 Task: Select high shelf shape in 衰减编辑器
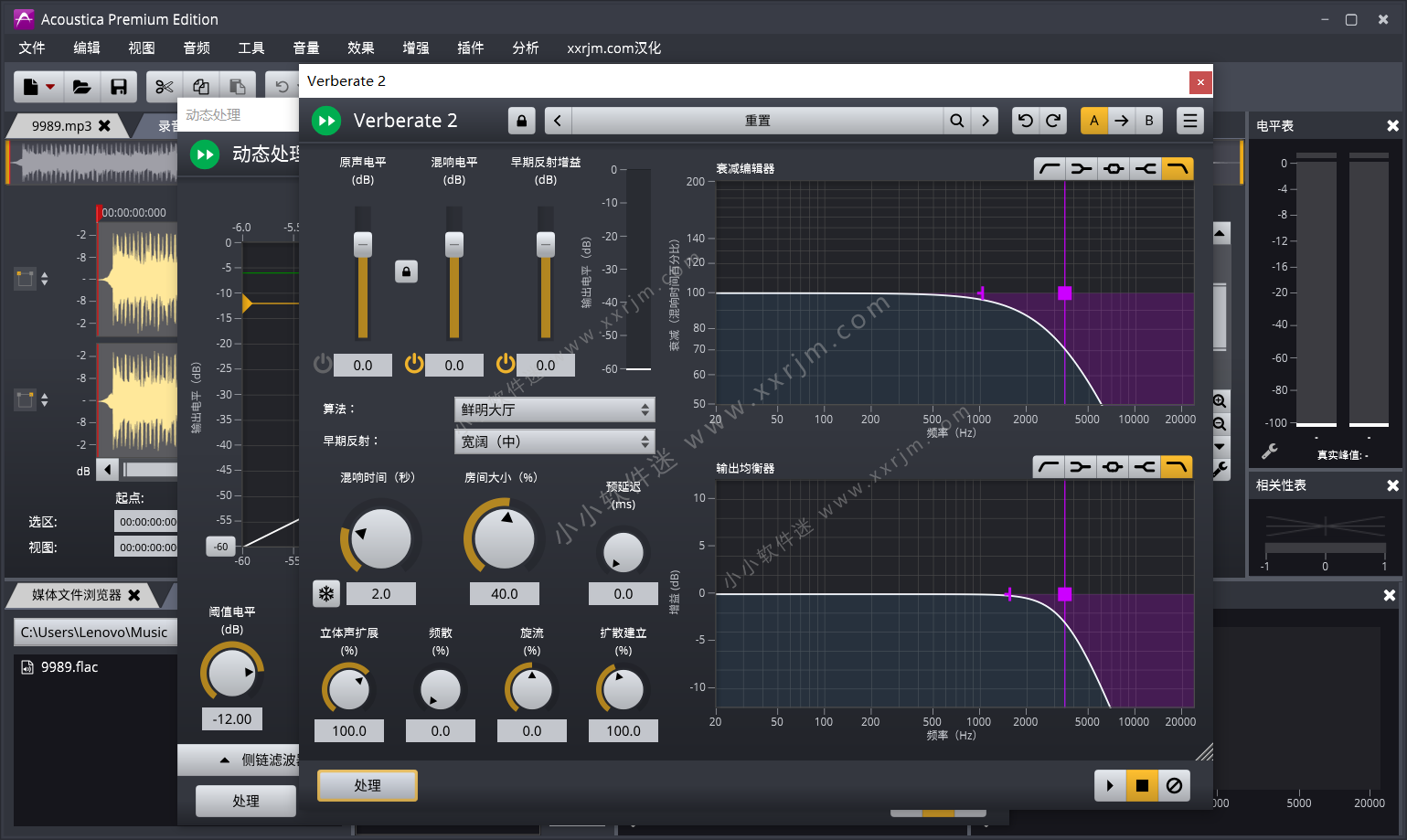(x=1146, y=168)
